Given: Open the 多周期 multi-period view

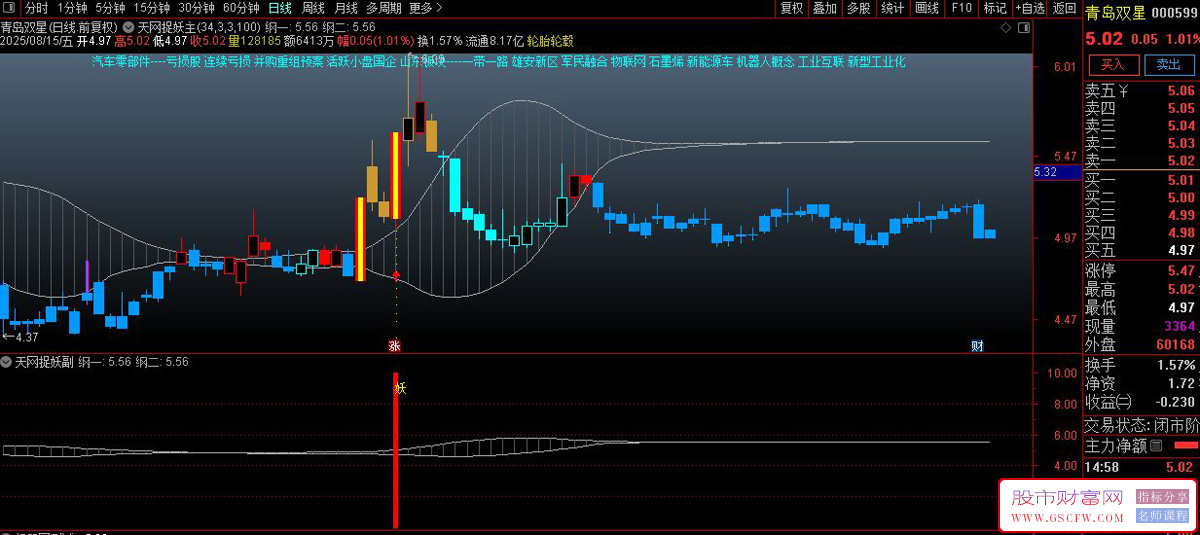Looking at the screenshot, I should coord(384,8).
